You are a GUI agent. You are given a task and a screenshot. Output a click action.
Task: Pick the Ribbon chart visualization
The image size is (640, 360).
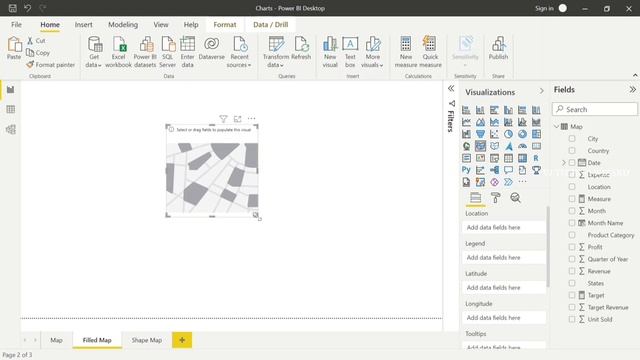click(x=536, y=122)
